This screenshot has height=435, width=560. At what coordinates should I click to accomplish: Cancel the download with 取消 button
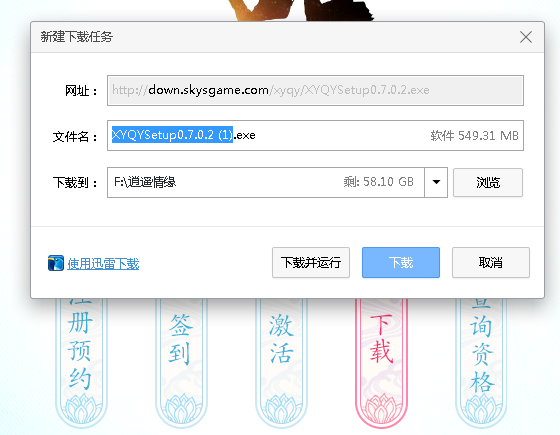[491, 262]
